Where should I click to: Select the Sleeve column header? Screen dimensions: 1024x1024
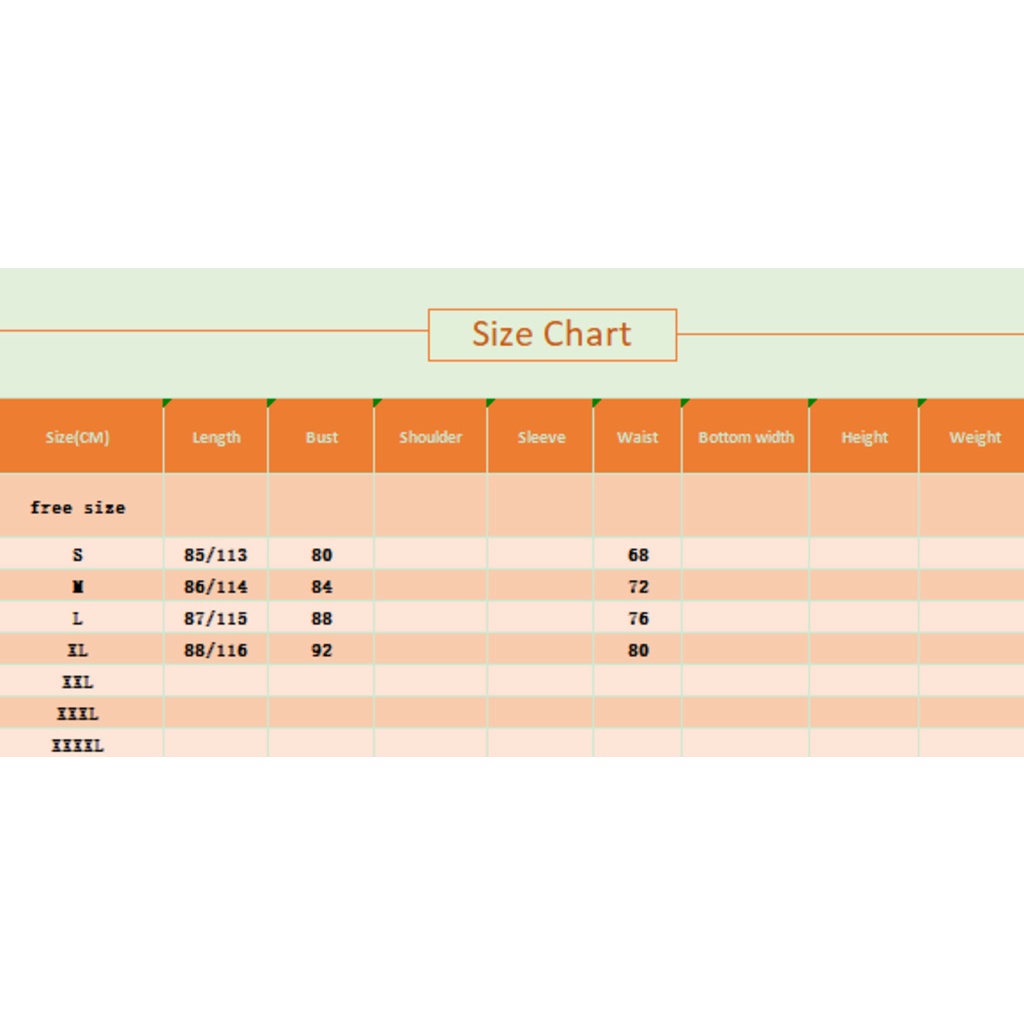click(x=541, y=437)
